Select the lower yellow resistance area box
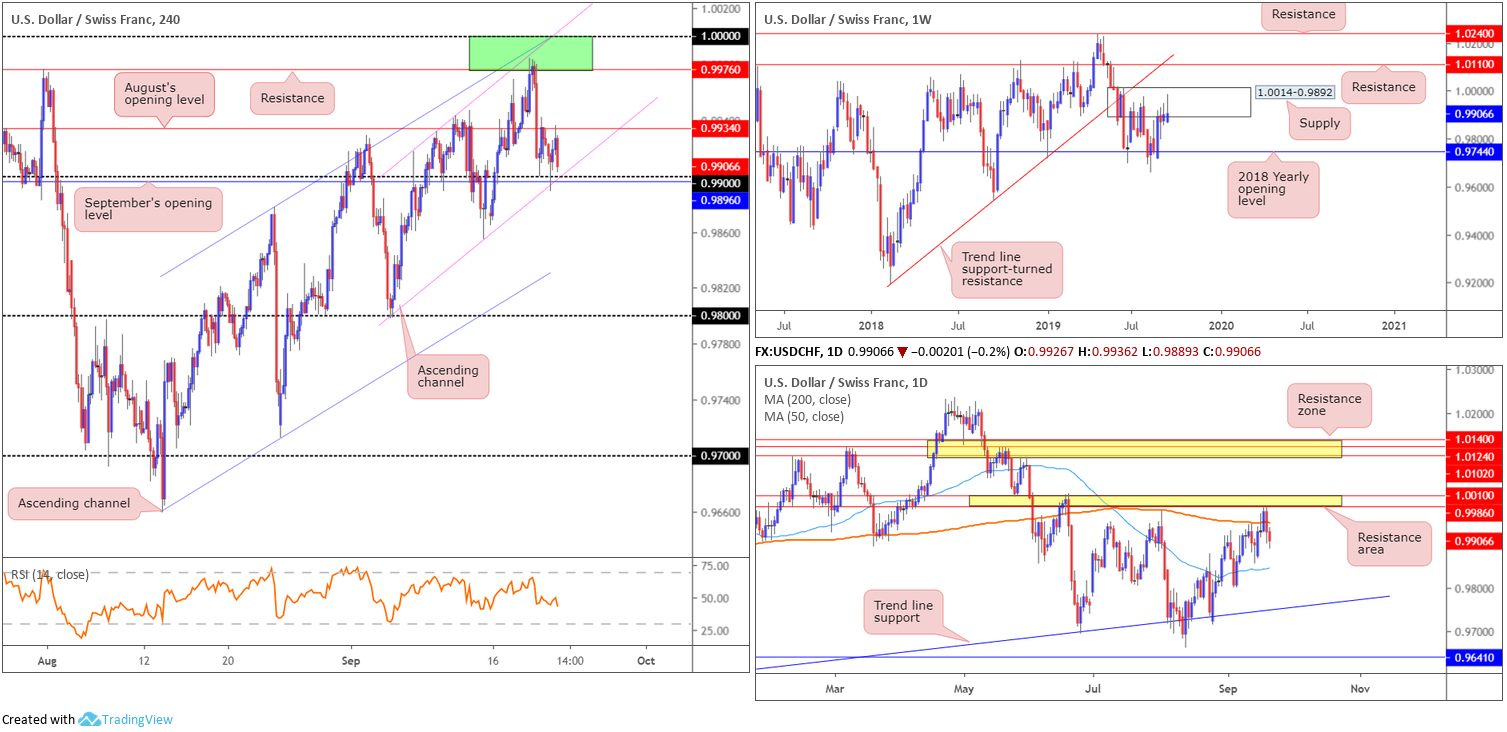The image size is (1507, 732). (x=1155, y=500)
